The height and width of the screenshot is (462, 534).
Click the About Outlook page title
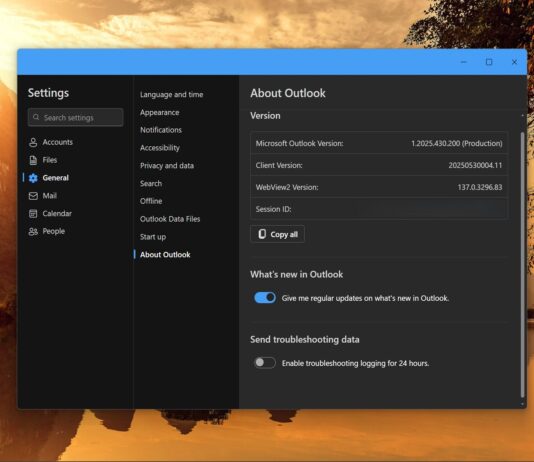point(288,93)
